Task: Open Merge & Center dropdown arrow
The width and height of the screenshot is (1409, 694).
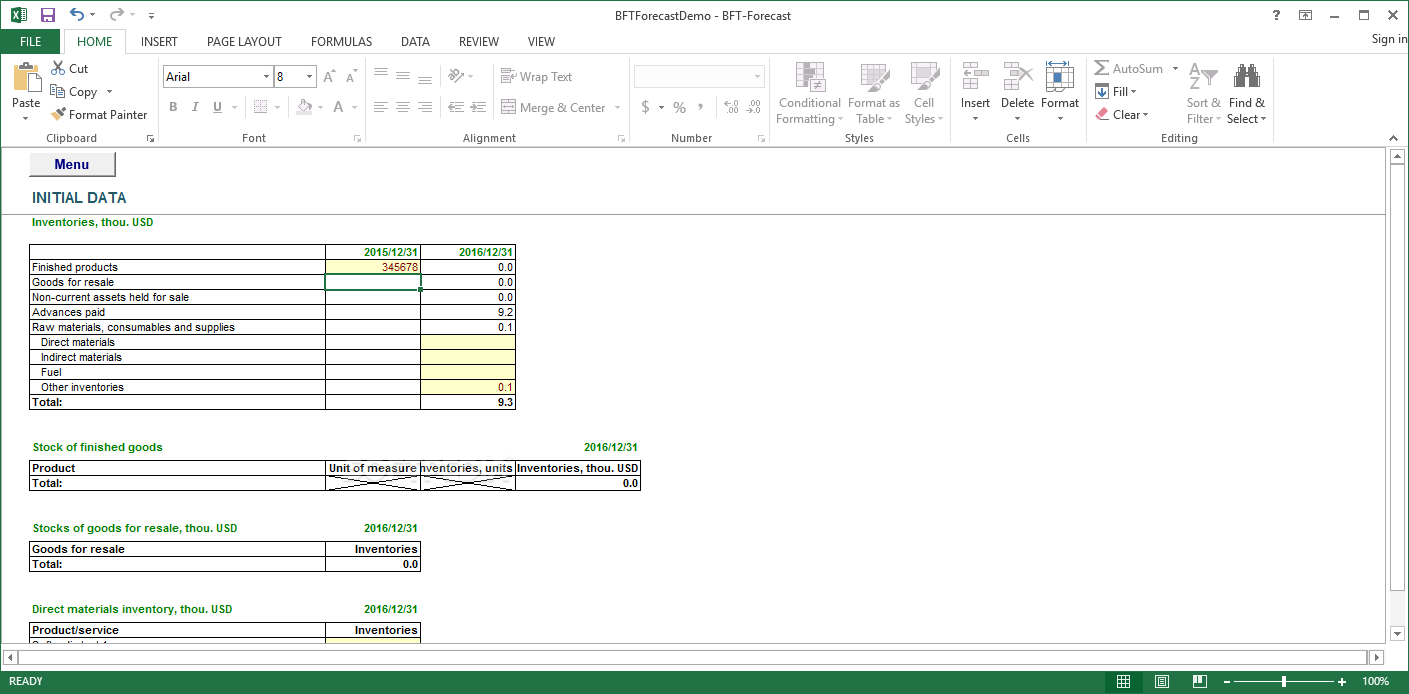Action: [617, 107]
